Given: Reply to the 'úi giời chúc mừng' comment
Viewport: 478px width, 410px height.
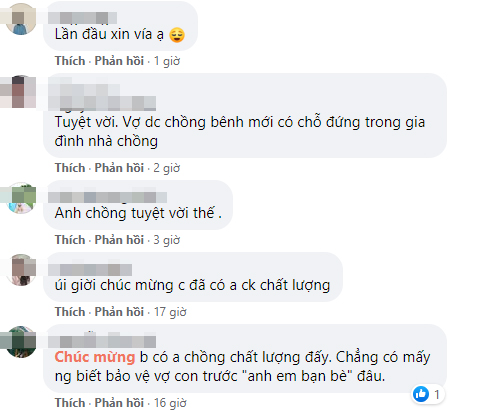Looking at the screenshot, I should [x=119, y=312].
